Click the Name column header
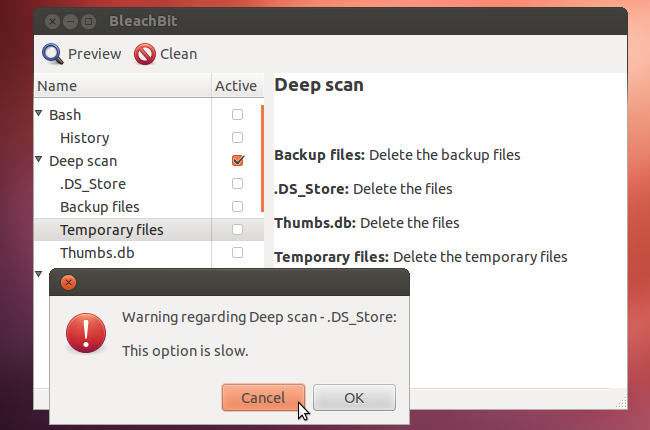This screenshot has width=650, height=430. [x=123, y=86]
